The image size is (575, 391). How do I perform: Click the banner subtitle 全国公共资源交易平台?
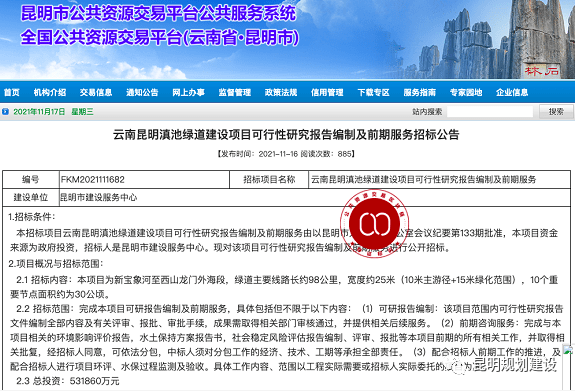(x=160, y=37)
